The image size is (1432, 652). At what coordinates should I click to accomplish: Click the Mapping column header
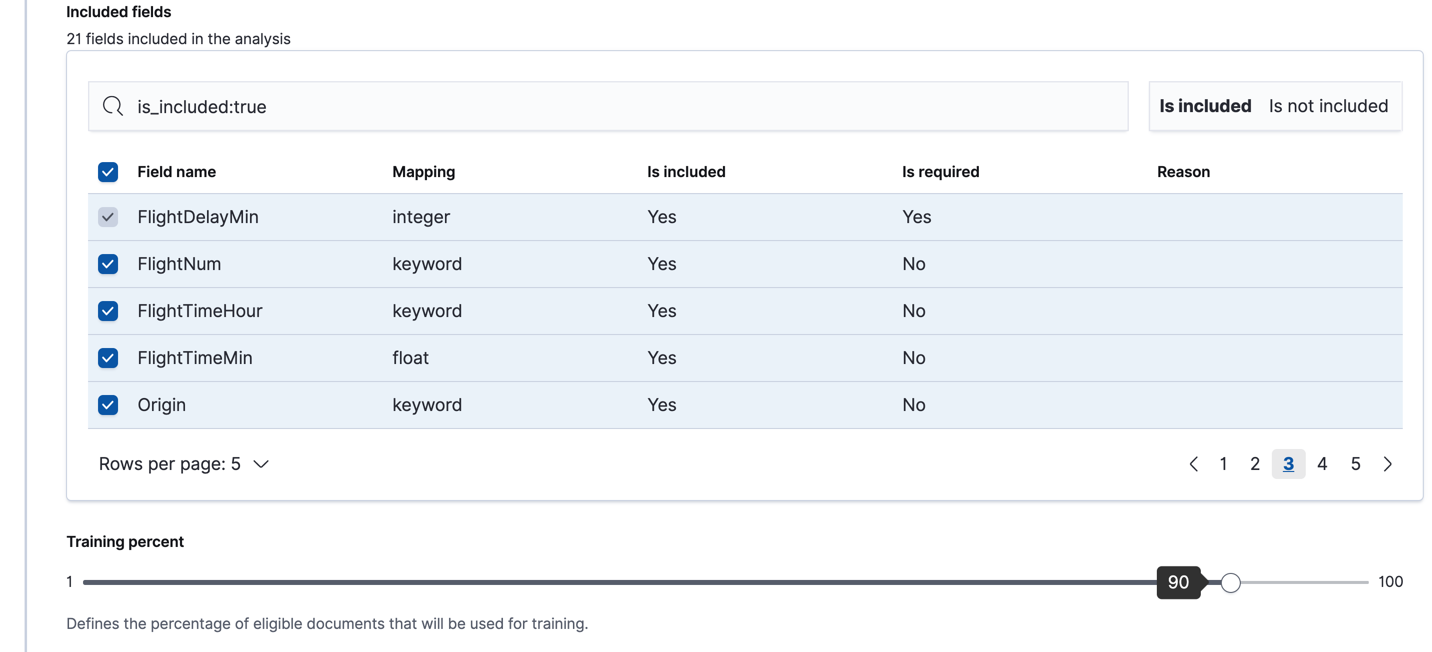coord(423,172)
